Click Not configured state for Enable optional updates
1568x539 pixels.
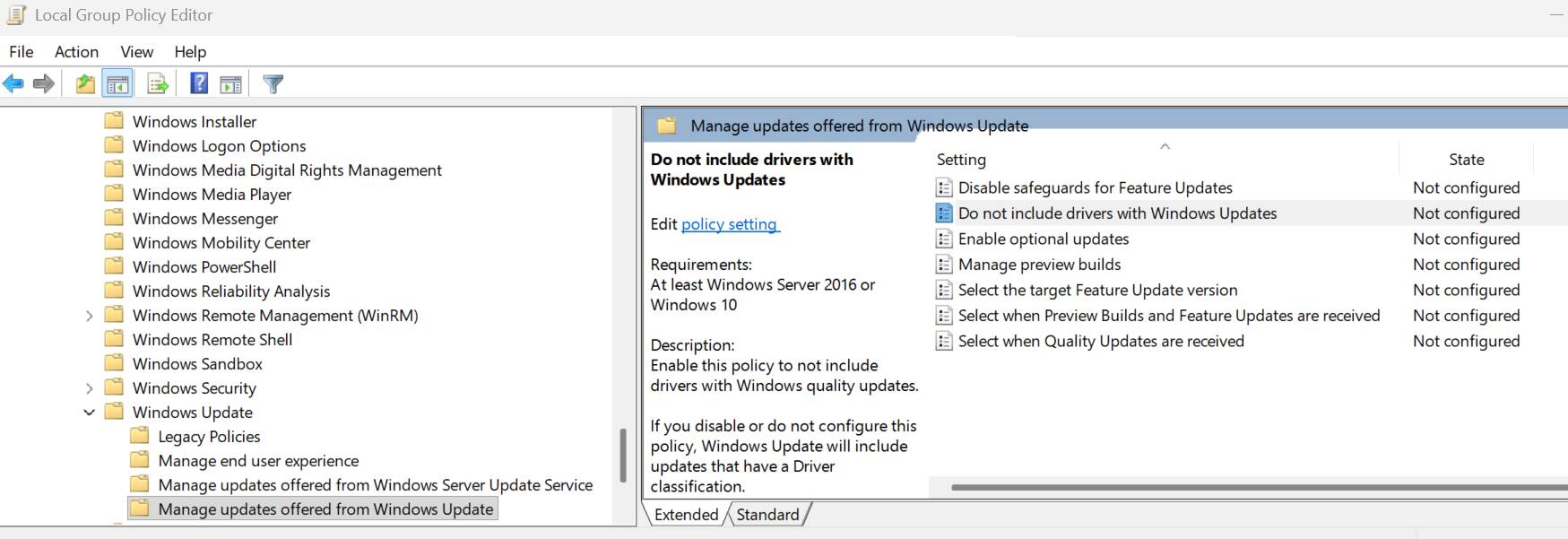[x=1466, y=239]
